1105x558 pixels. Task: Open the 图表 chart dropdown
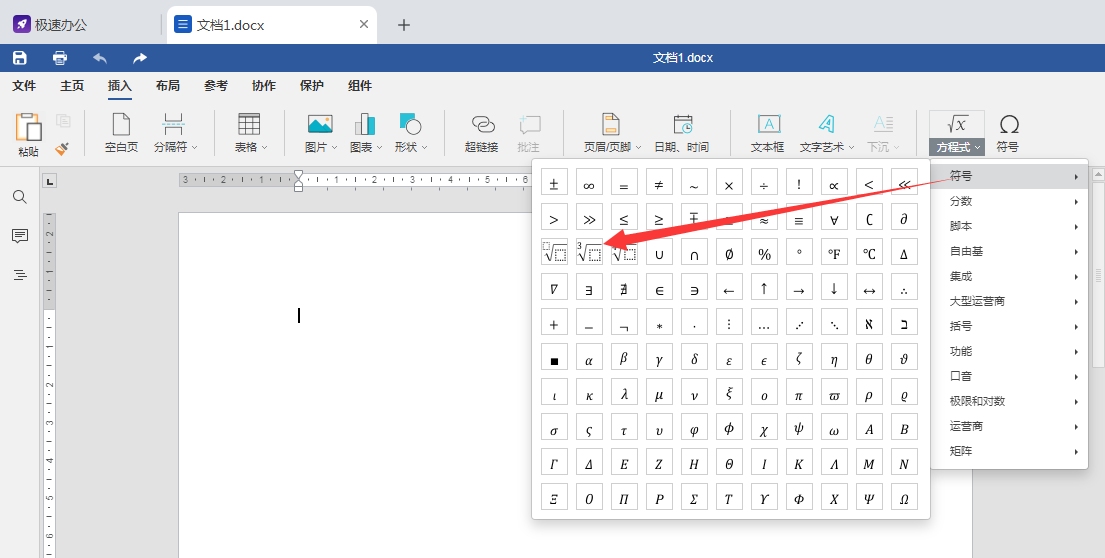click(365, 133)
